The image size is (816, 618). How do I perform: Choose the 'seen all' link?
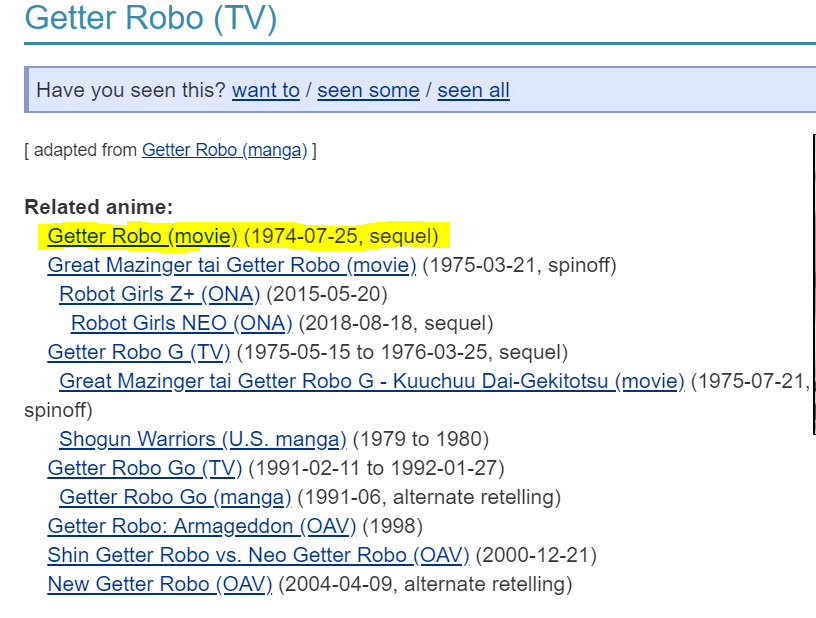473,90
